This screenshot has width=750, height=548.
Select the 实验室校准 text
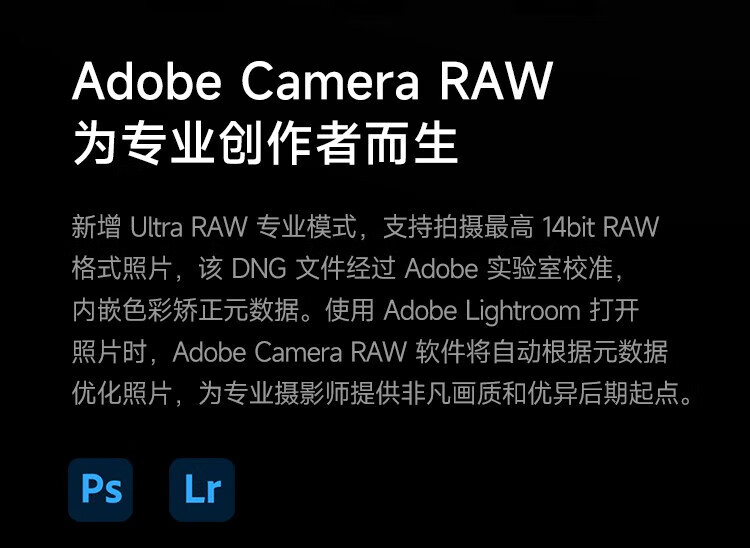point(550,269)
